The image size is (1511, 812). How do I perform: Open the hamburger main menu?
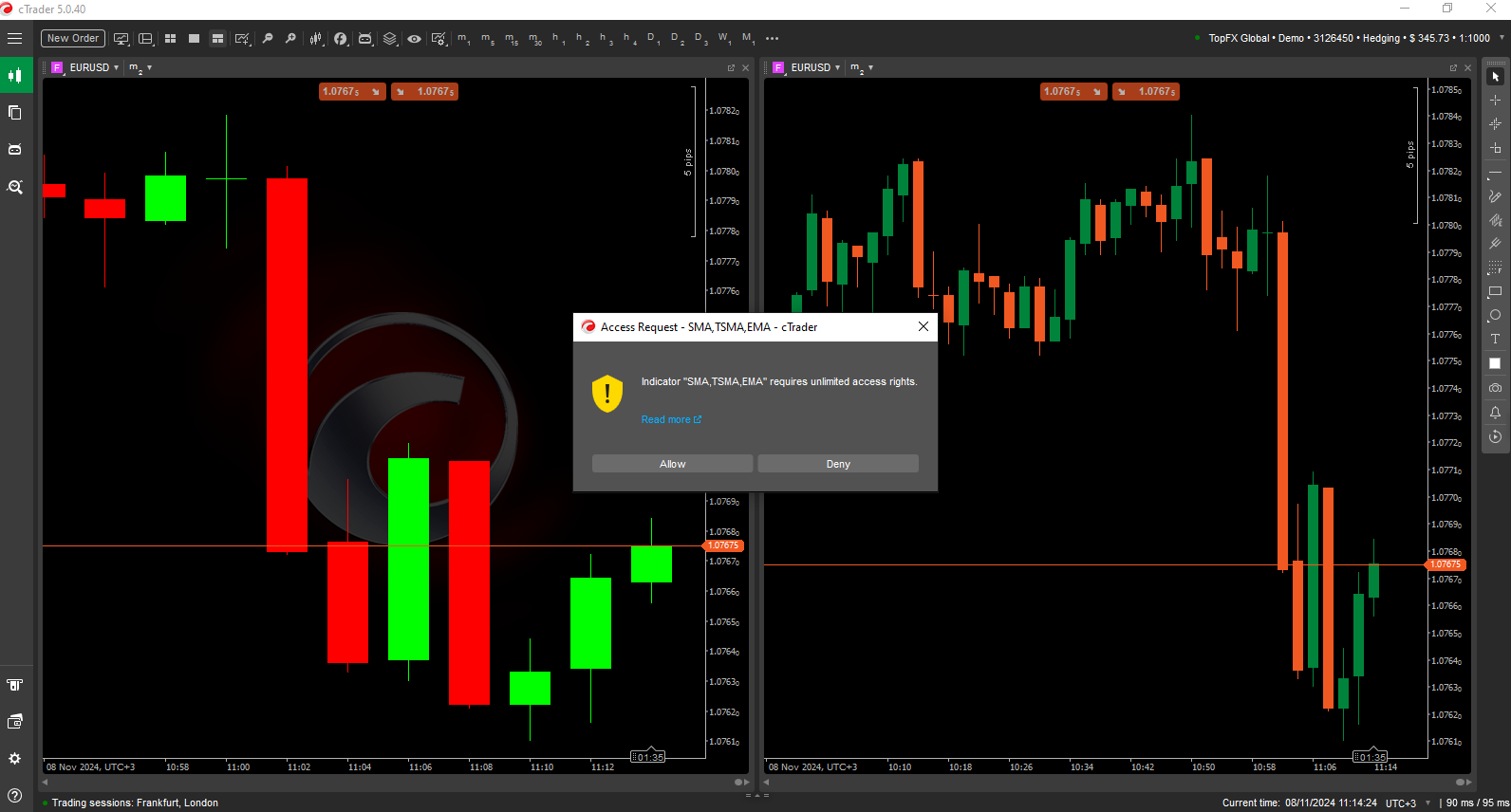pos(14,39)
